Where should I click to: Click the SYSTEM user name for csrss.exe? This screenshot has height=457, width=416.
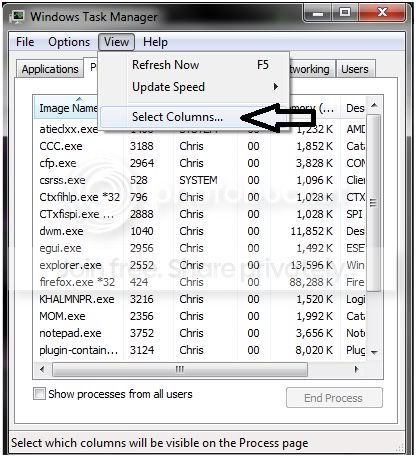(198, 180)
